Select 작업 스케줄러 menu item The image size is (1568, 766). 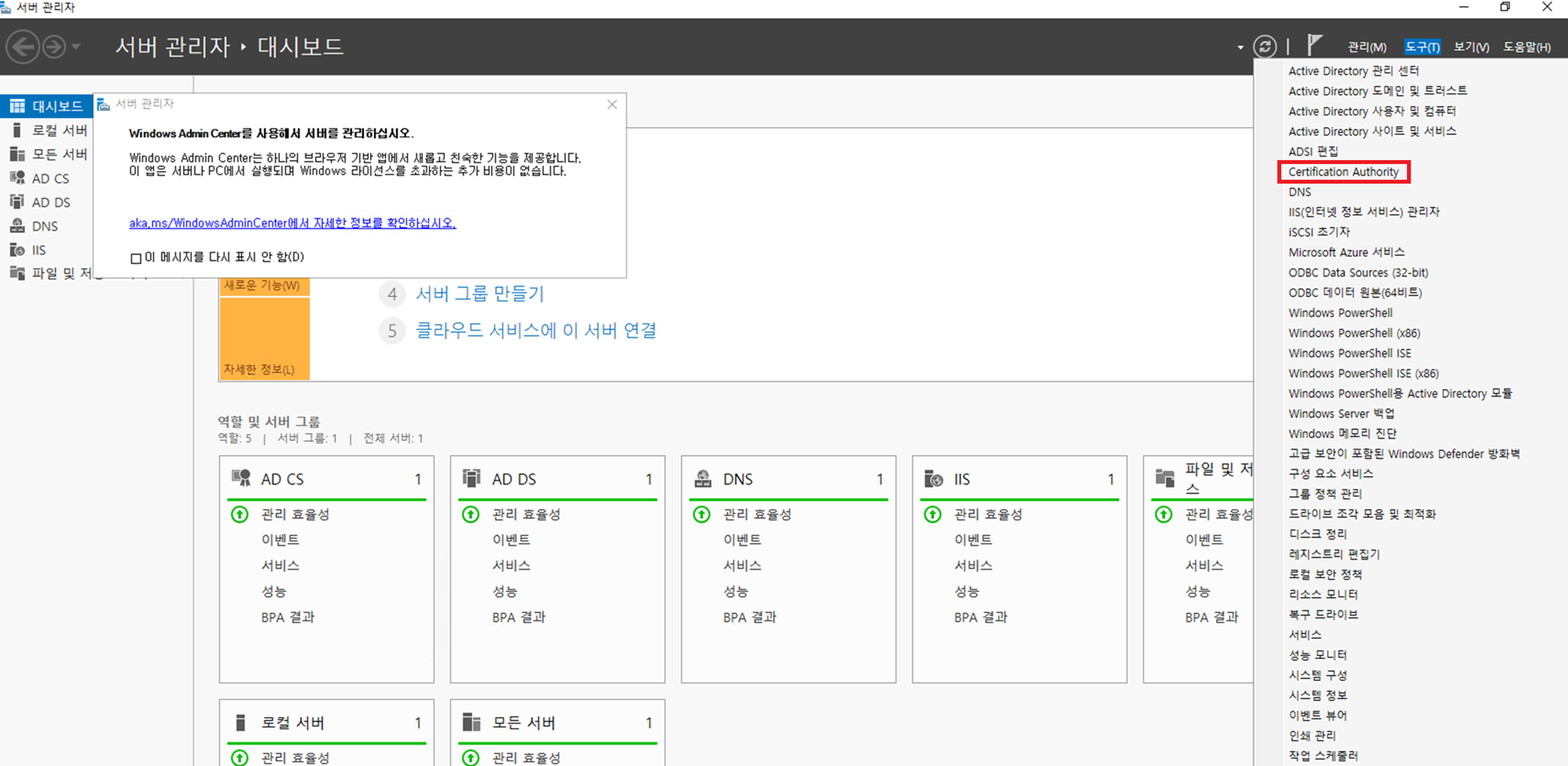tap(1323, 756)
